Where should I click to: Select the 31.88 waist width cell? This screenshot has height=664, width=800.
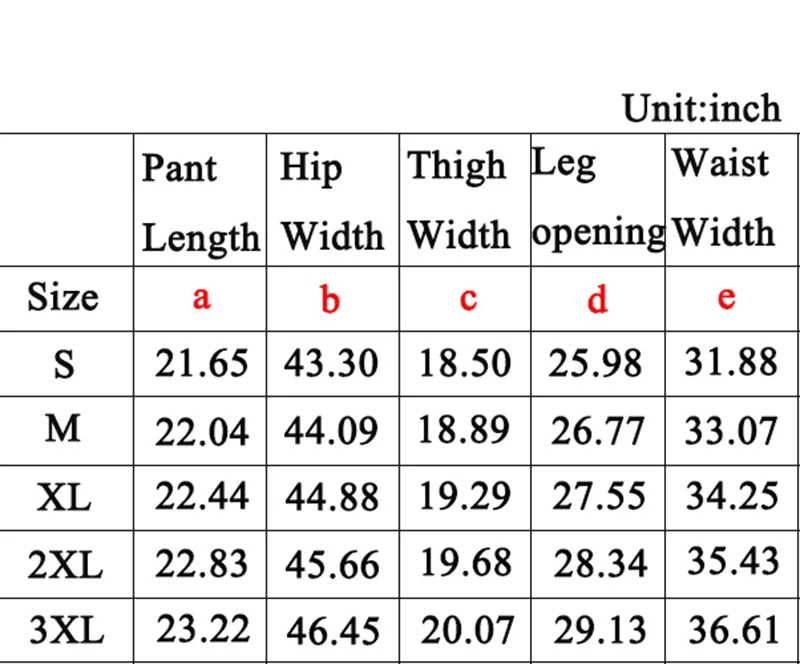point(731,361)
